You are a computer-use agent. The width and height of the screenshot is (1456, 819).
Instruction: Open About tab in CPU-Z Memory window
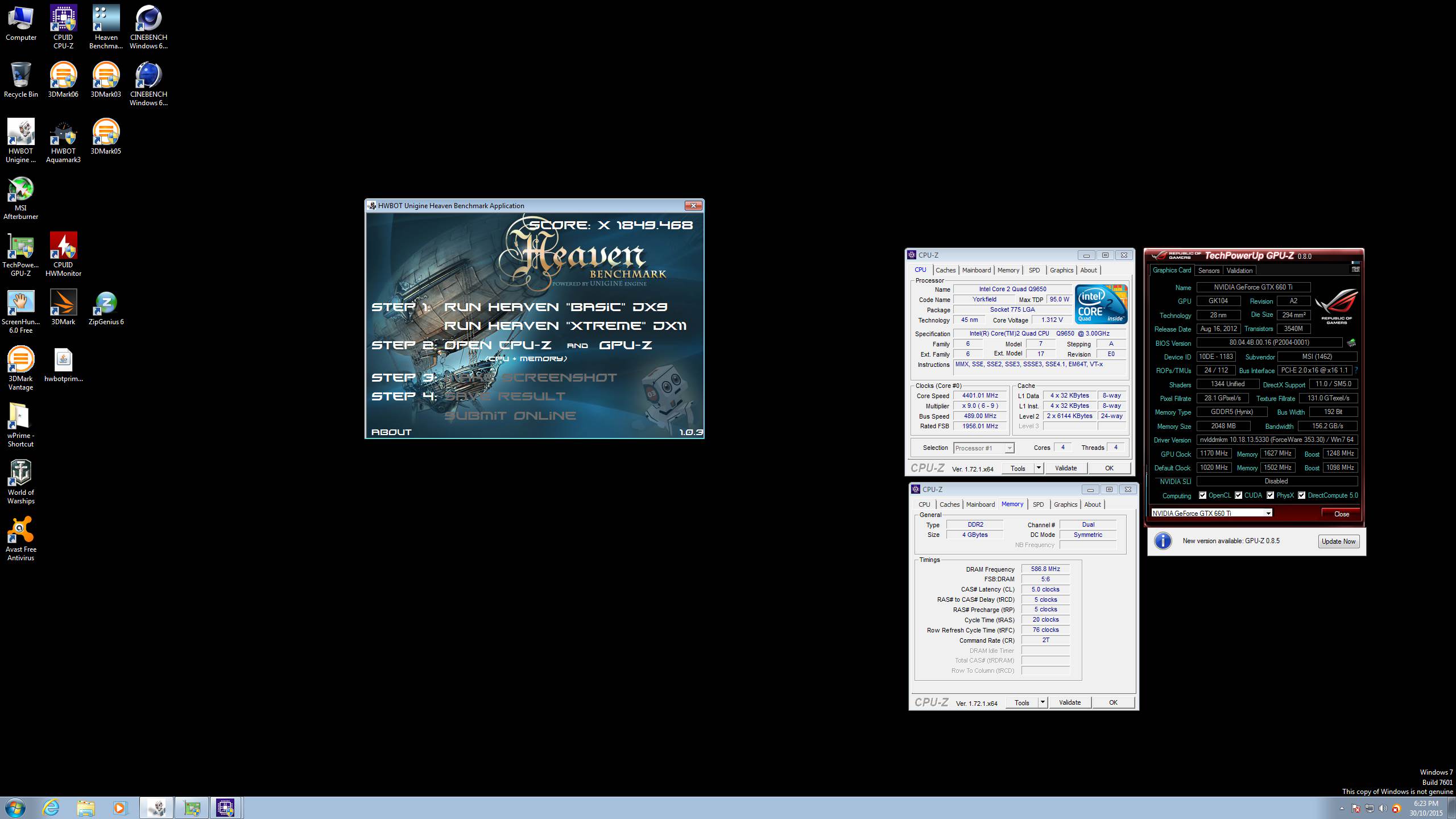tap(1092, 504)
